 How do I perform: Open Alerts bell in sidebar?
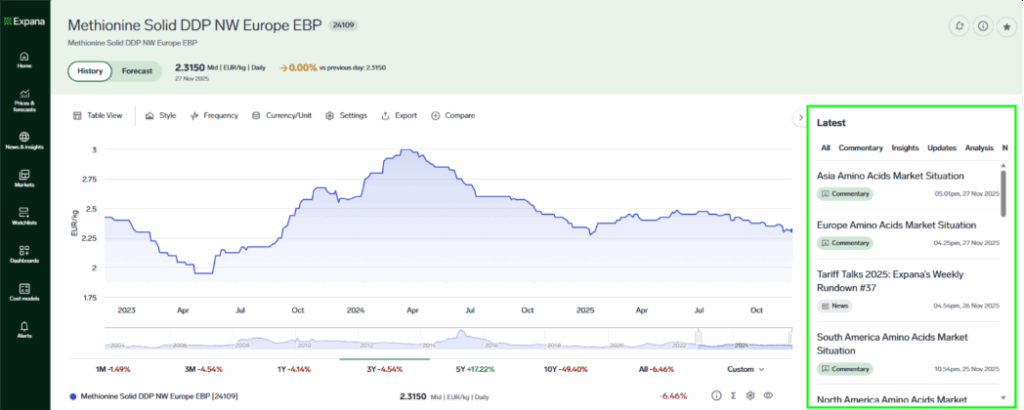[x=24, y=329]
